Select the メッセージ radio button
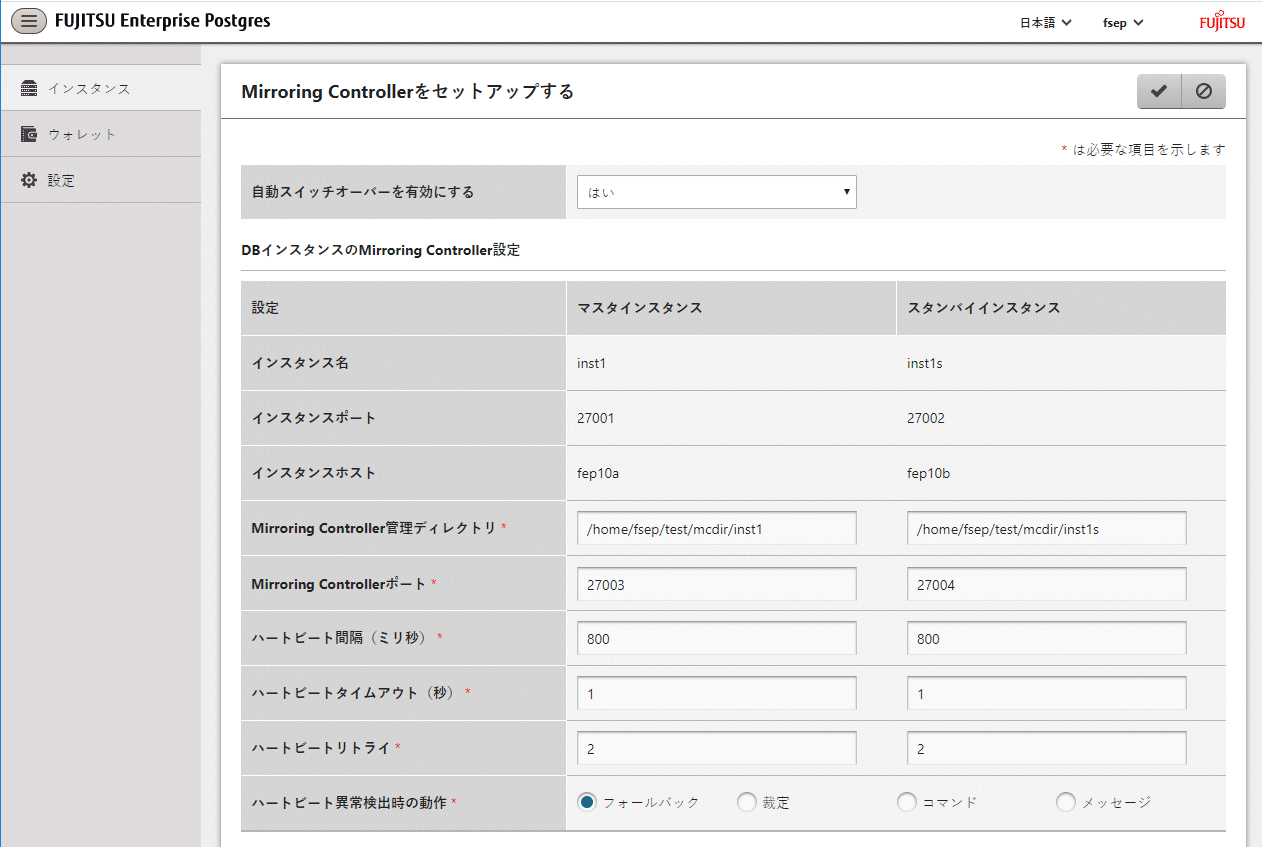Viewport: 1262px width, 847px height. pos(1066,802)
